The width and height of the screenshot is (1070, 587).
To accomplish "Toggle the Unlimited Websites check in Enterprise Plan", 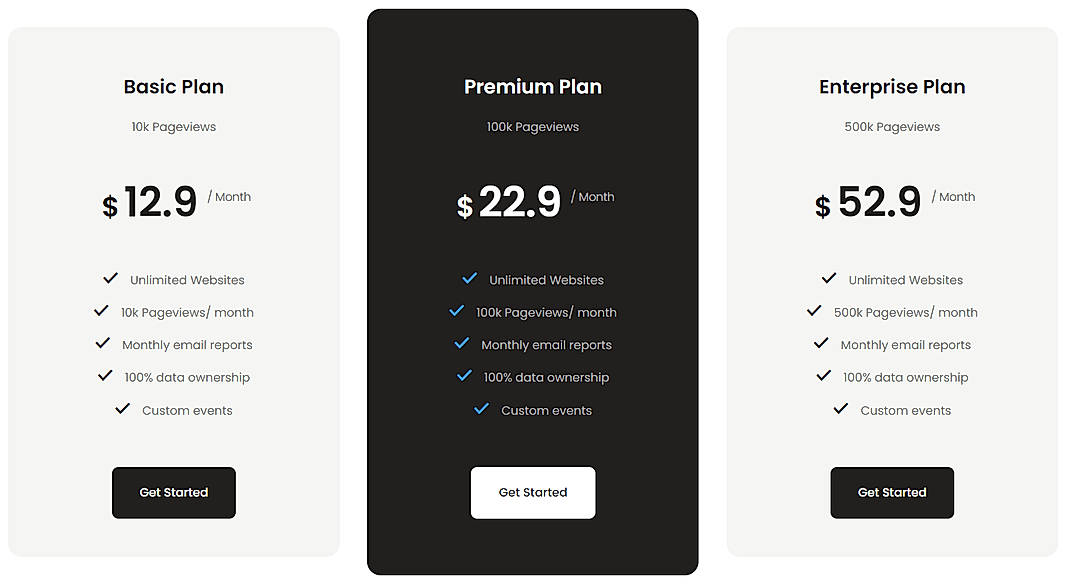I will pyautogui.click(x=828, y=279).
